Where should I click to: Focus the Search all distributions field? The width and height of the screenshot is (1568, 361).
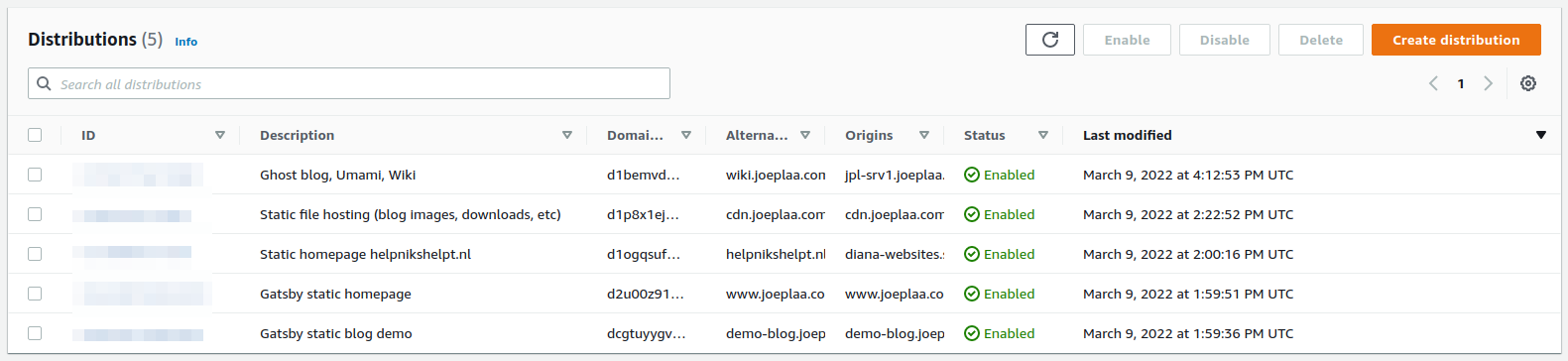[349, 83]
